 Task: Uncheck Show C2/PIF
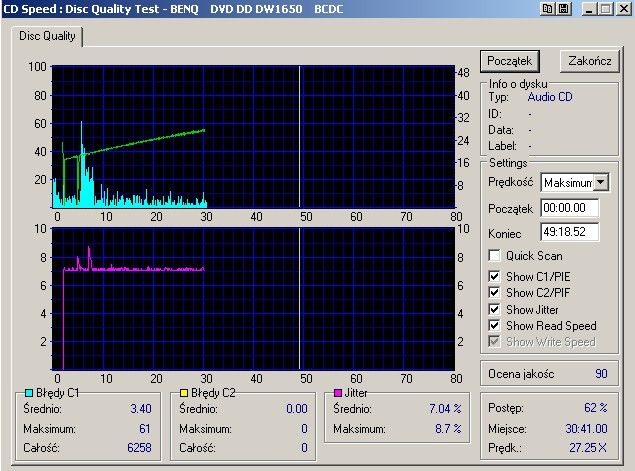tap(494, 292)
